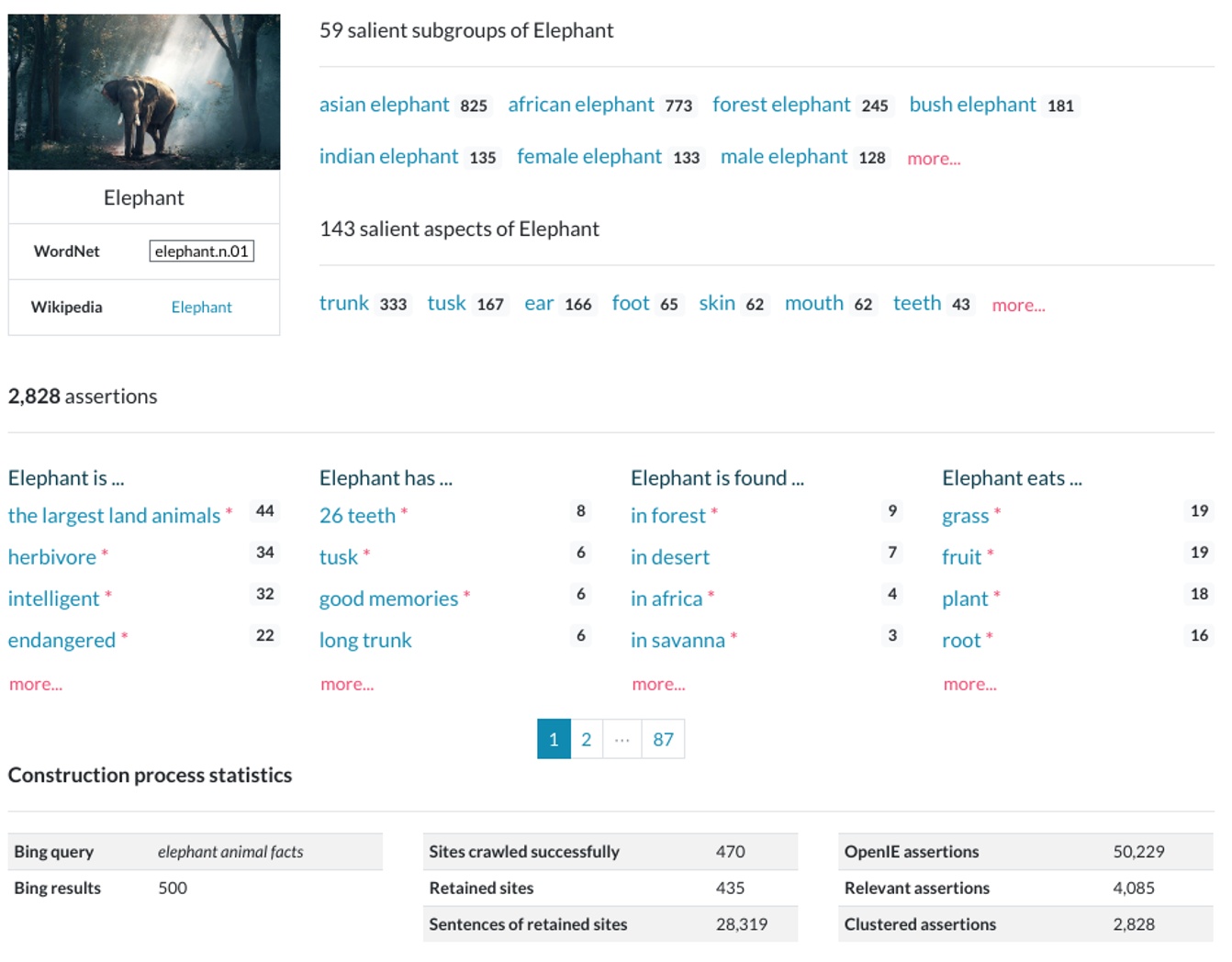Open the african elephant subgroup
Image resolution: width=1232 pixels, height=962 pixels.
[x=580, y=106]
